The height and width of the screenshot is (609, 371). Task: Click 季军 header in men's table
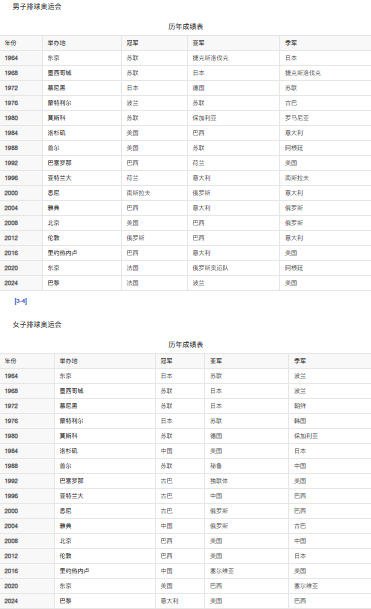pos(291,43)
